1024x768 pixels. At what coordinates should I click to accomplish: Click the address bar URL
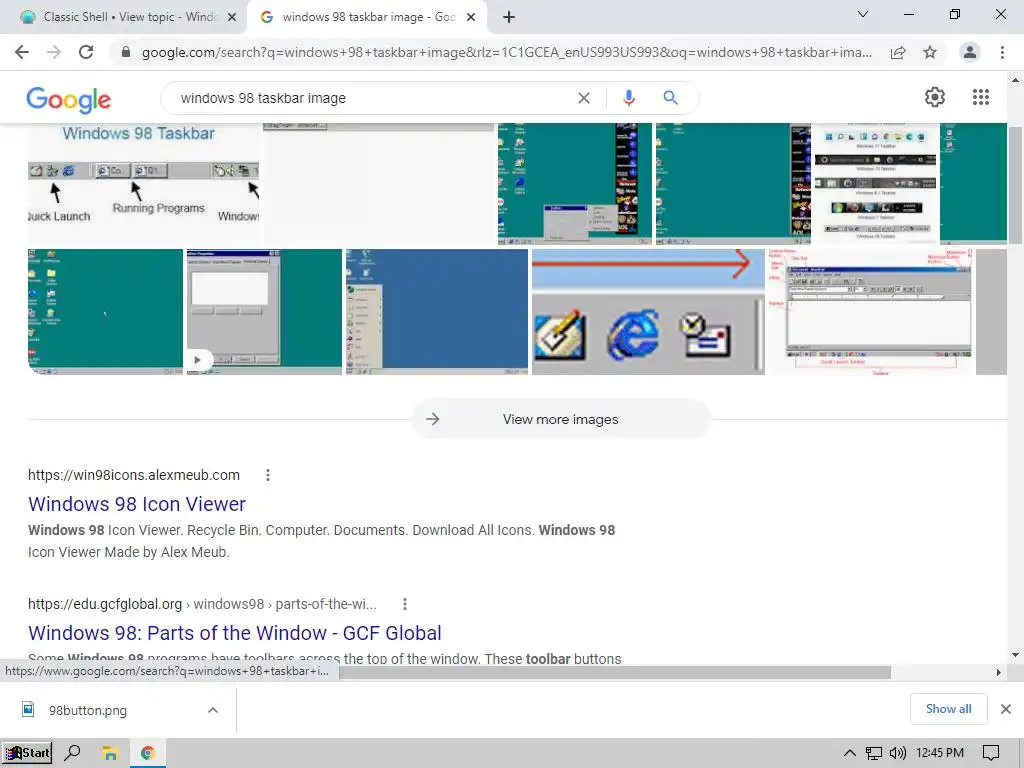pos(506,52)
